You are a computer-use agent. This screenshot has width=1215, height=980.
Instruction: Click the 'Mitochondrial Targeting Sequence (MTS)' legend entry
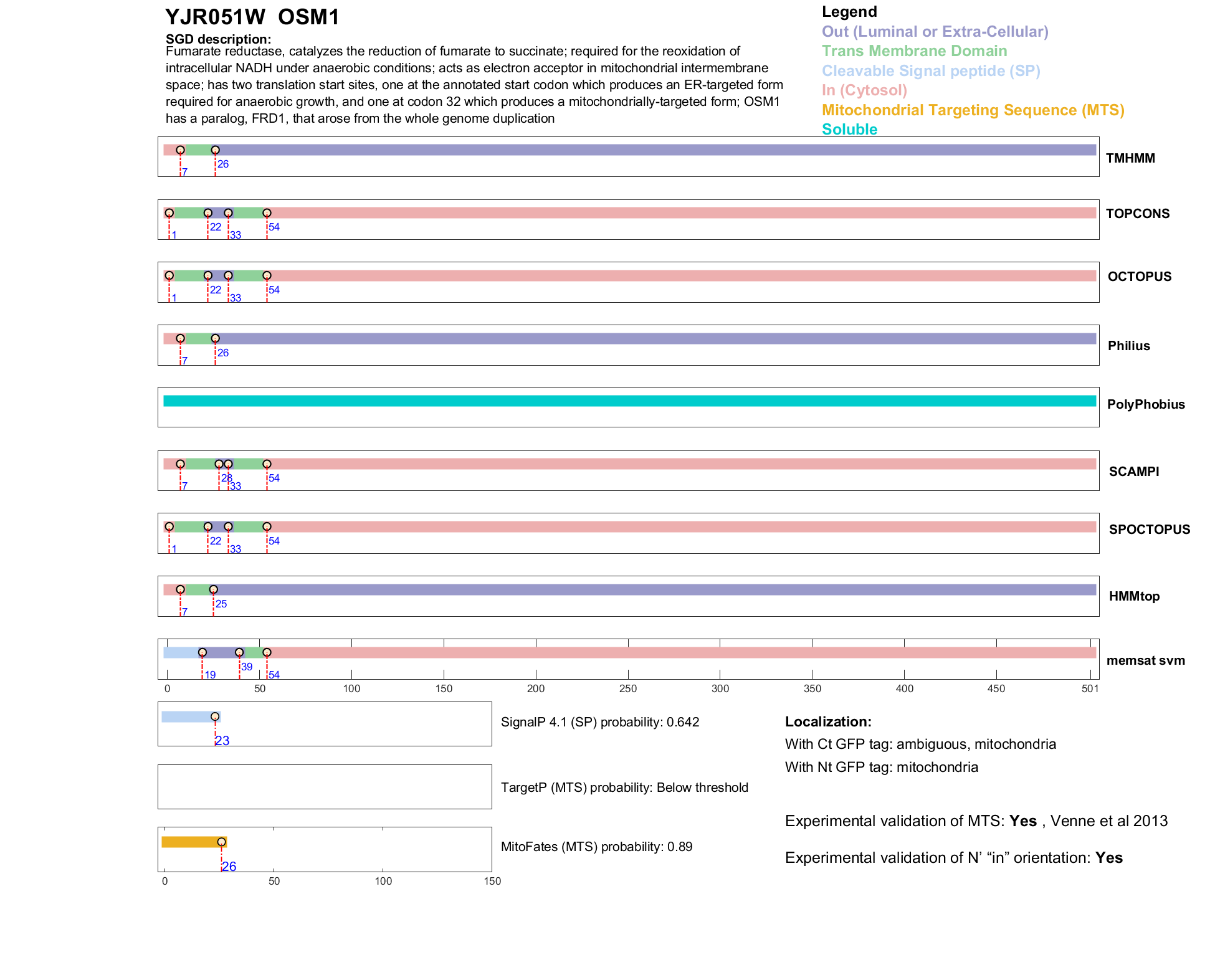point(973,110)
